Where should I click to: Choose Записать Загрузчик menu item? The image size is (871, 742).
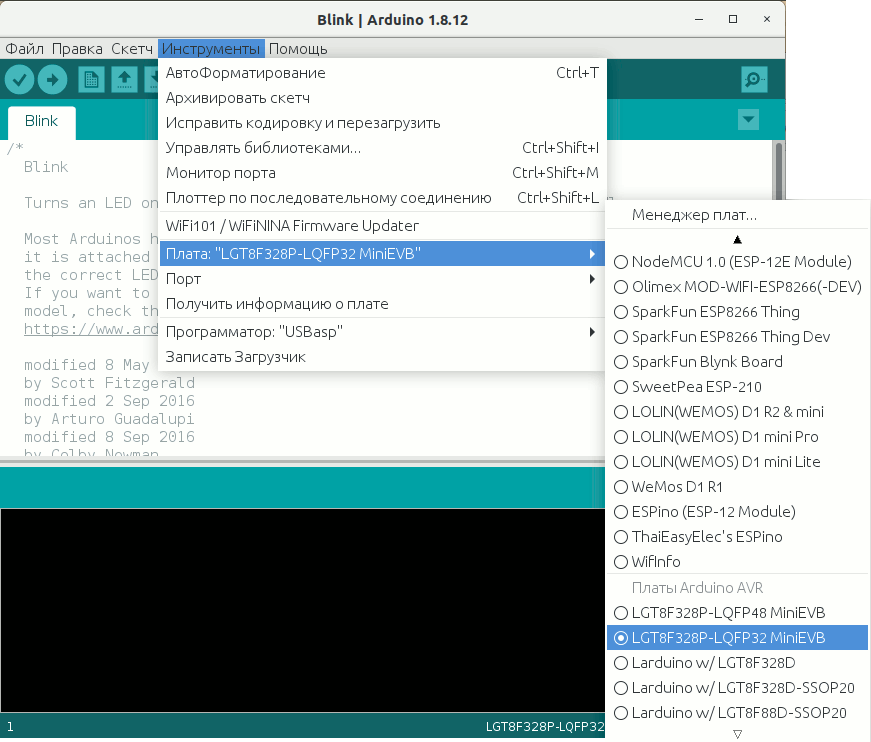tap(382, 357)
